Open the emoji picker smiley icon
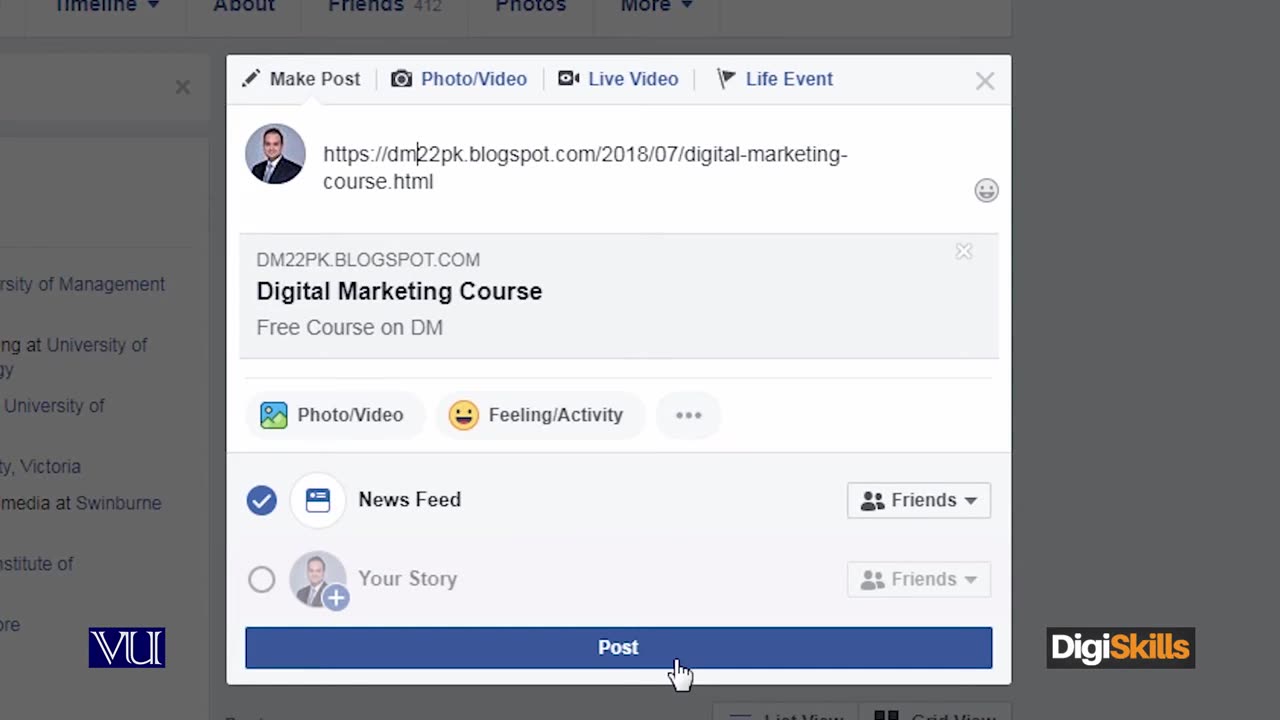The image size is (1280, 720). point(986,190)
